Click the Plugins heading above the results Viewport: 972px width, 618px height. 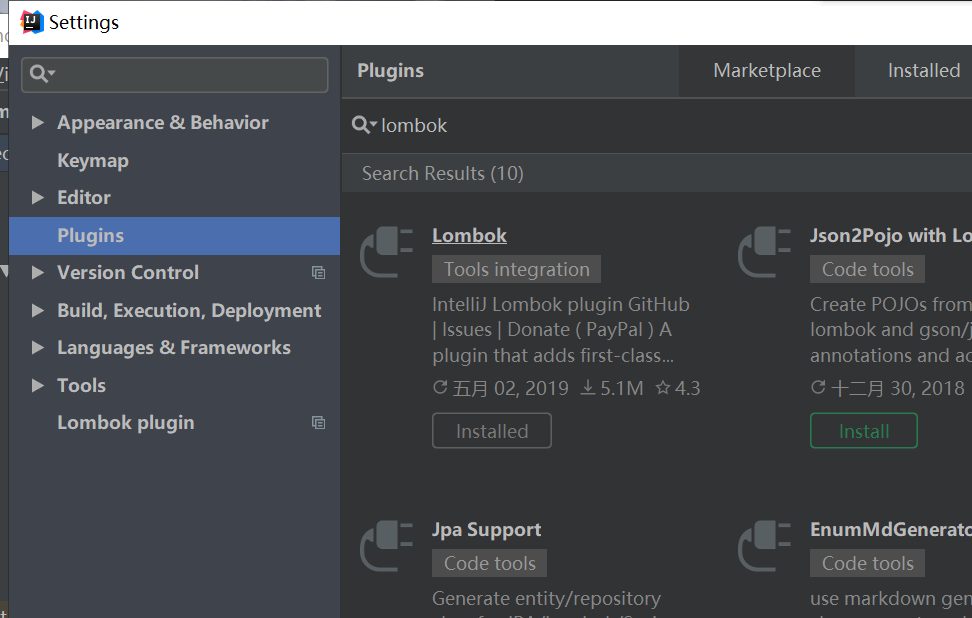click(391, 71)
